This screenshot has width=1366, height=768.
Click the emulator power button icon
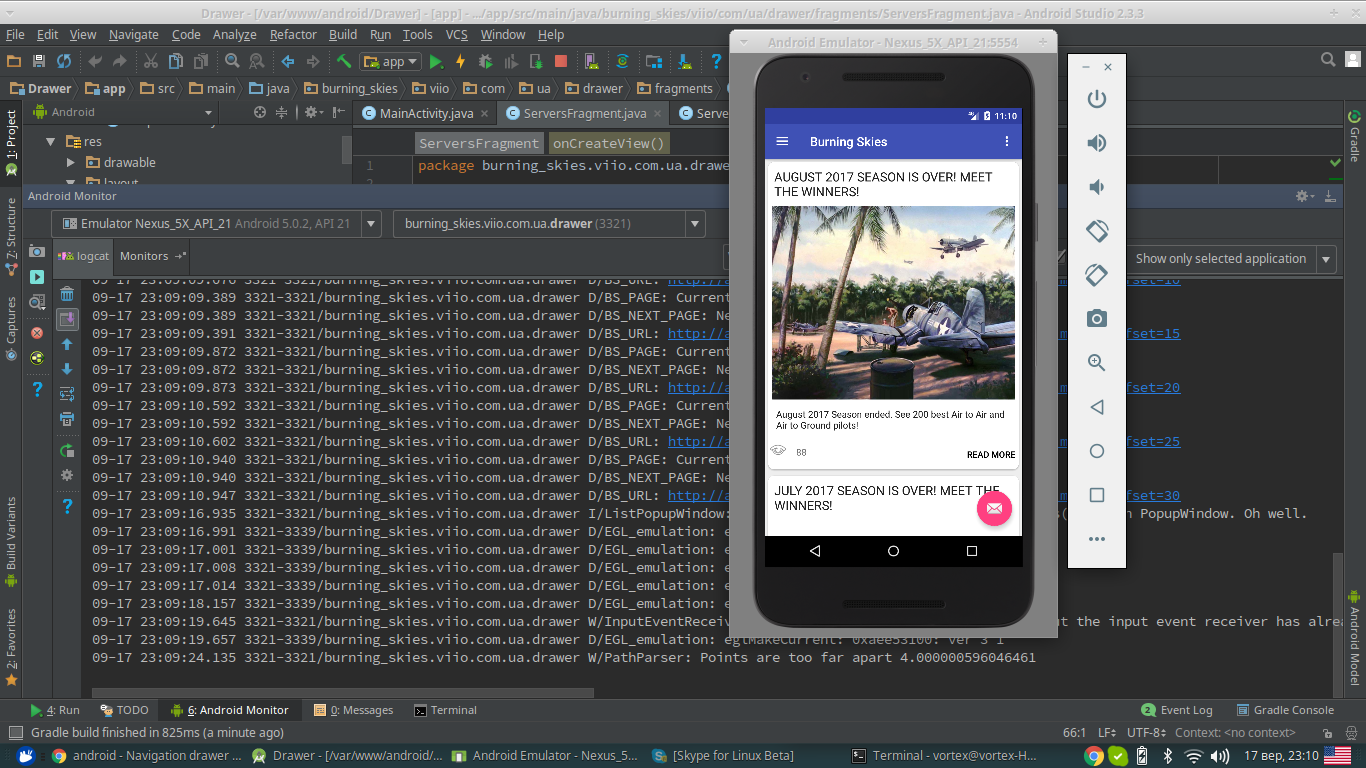coord(1097,99)
